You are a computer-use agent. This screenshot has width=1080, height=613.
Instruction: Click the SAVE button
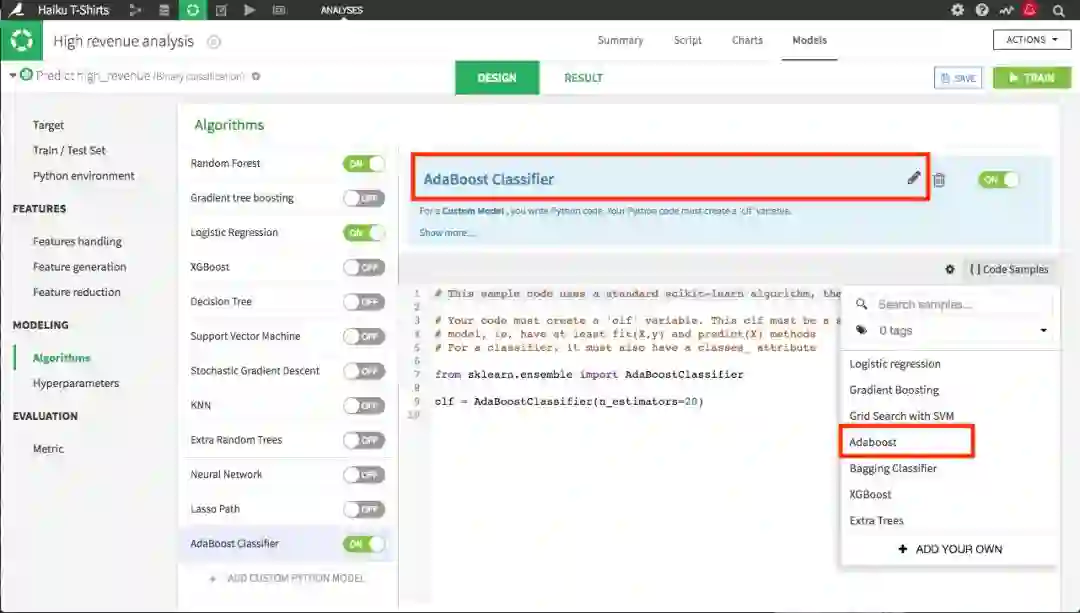(x=958, y=78)
